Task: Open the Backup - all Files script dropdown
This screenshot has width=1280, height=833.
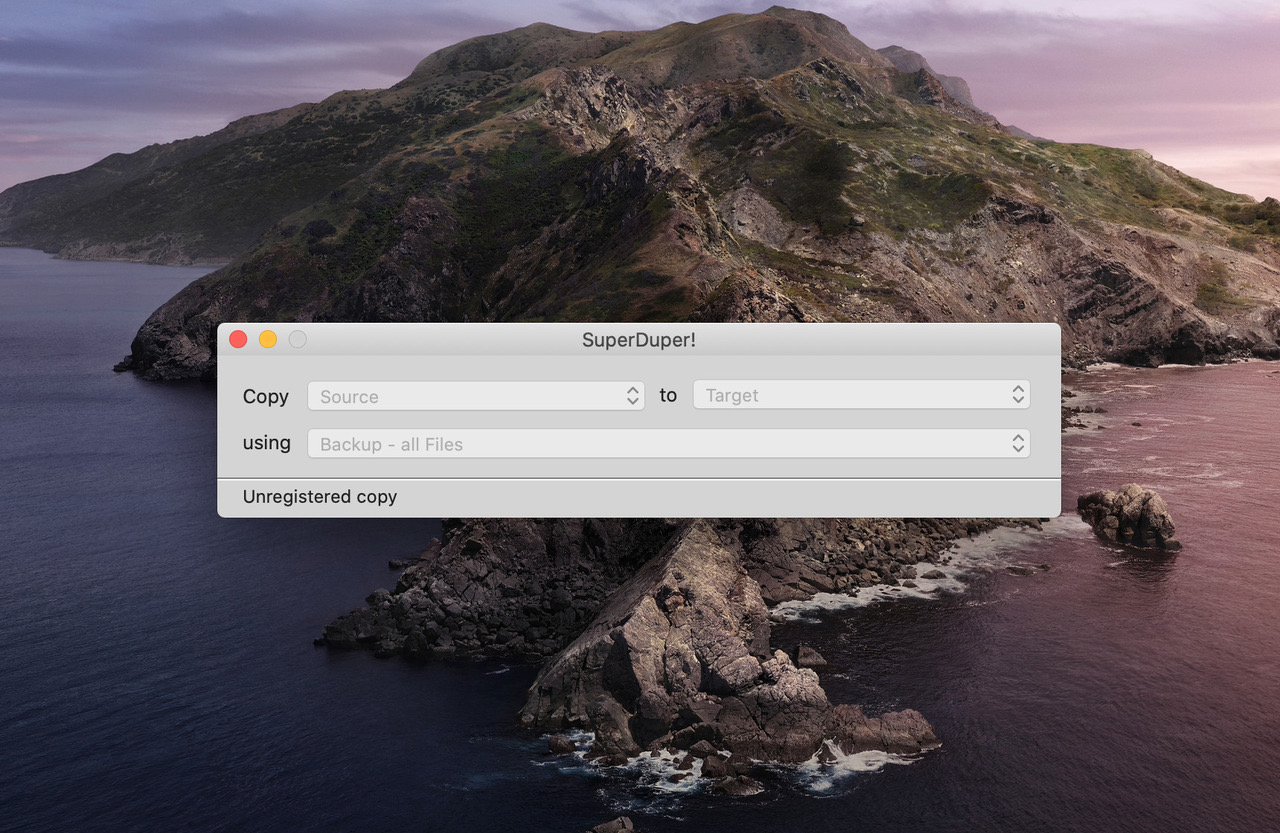Action: (x=668, y=444)
